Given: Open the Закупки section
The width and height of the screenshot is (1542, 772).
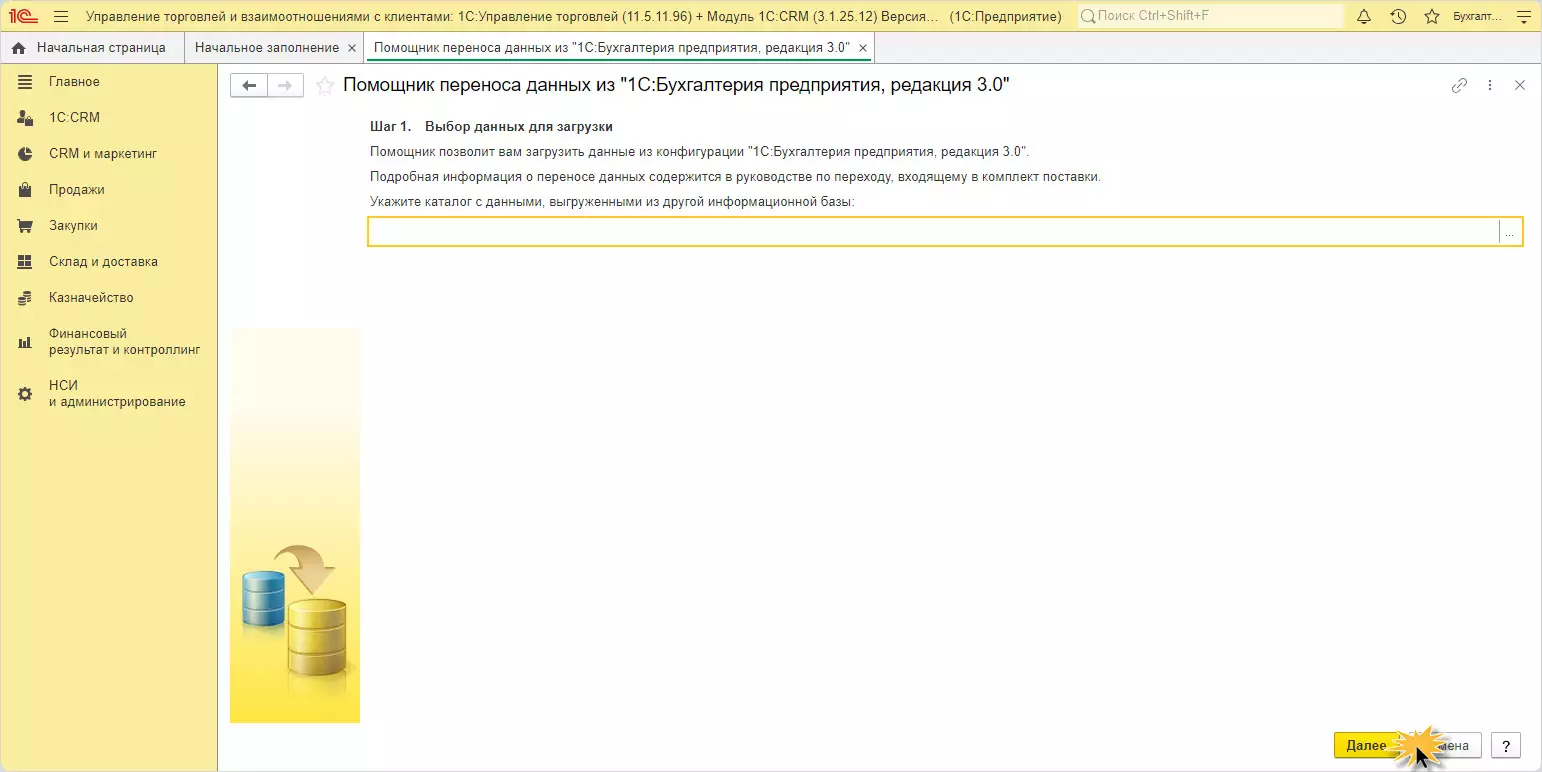Looking at the screenshot, I should click(x=109, y=226).
